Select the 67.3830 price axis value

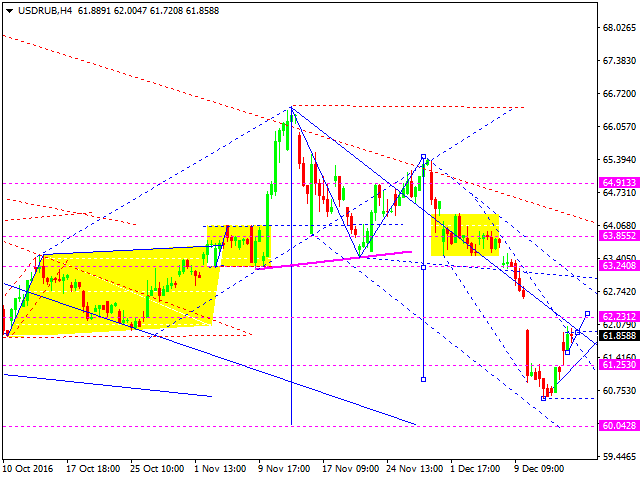(x=619, y=61)
